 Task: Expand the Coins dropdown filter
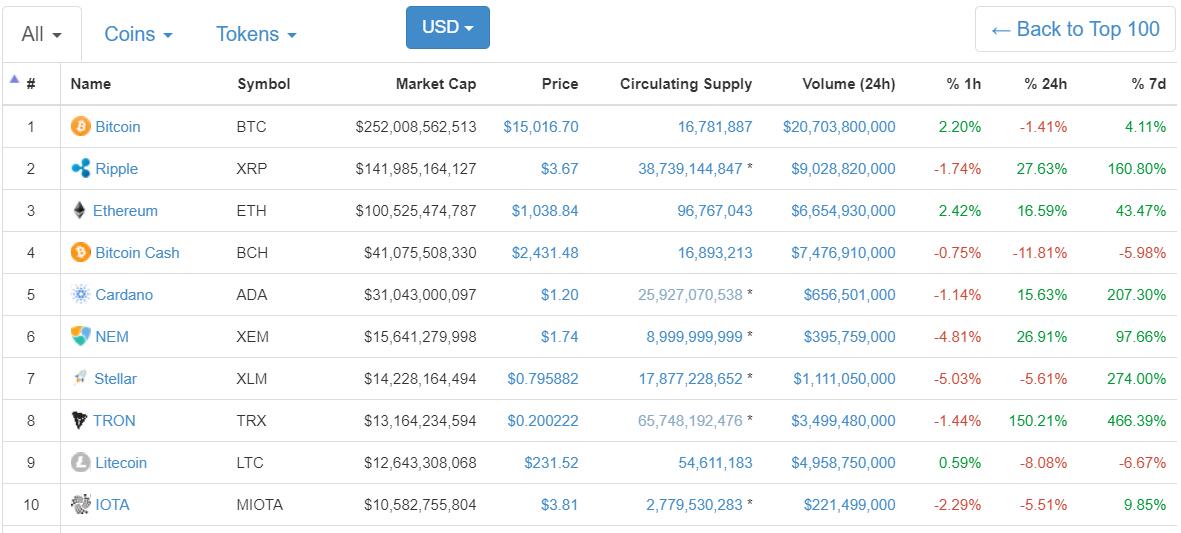pos(138,34)
